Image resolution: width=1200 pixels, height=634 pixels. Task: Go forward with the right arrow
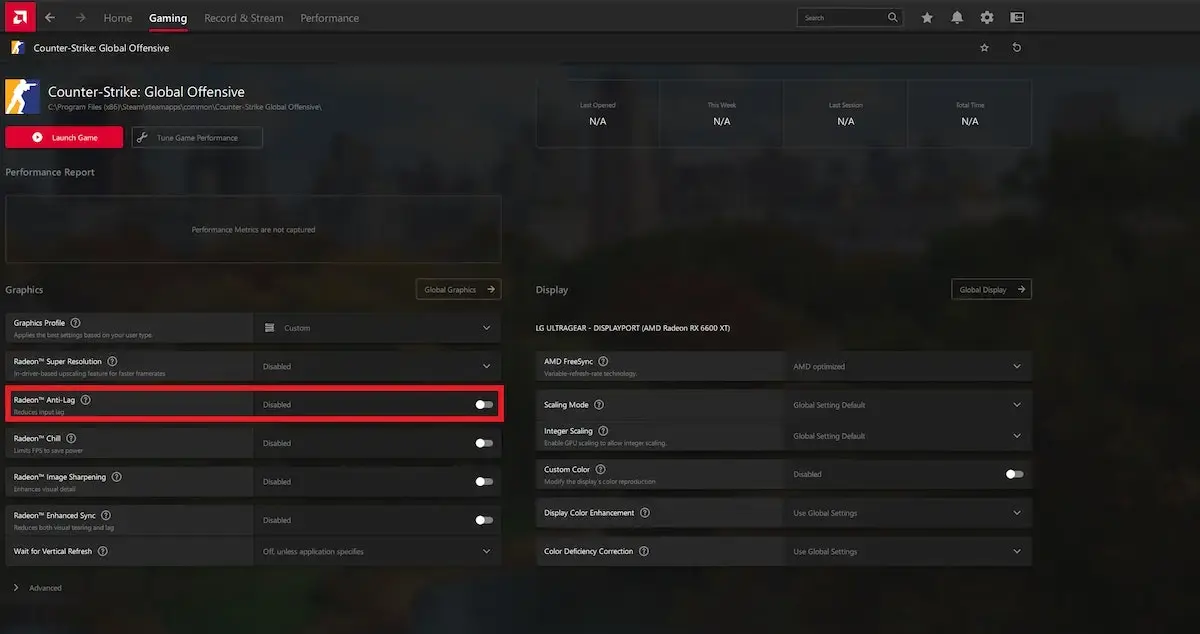pyautogui.click(x=80, y=18)
